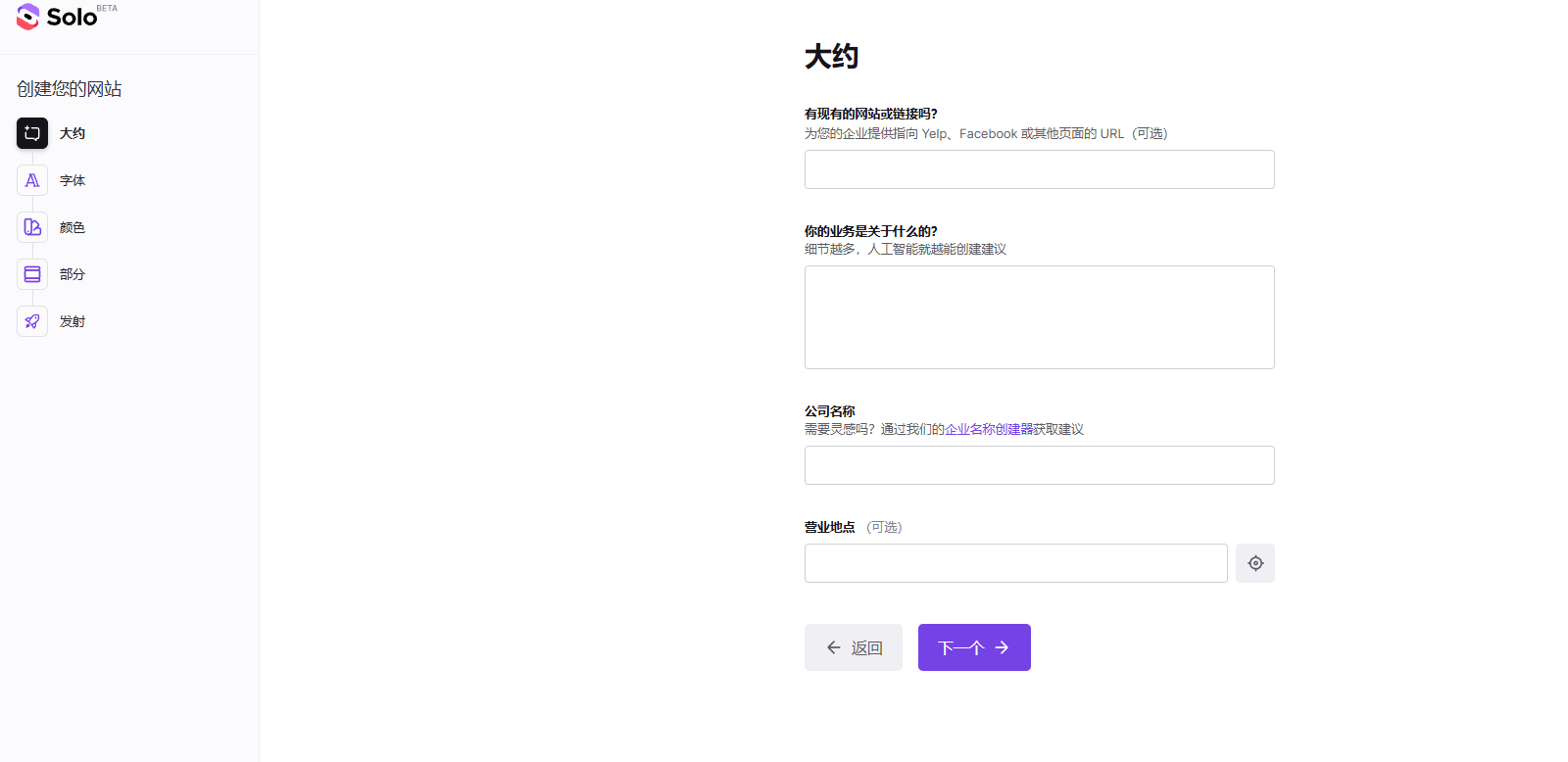The height and width of the screenshot is (762, 1568).
Task: Click the detect current location target icon
Action: point(1254,563)
